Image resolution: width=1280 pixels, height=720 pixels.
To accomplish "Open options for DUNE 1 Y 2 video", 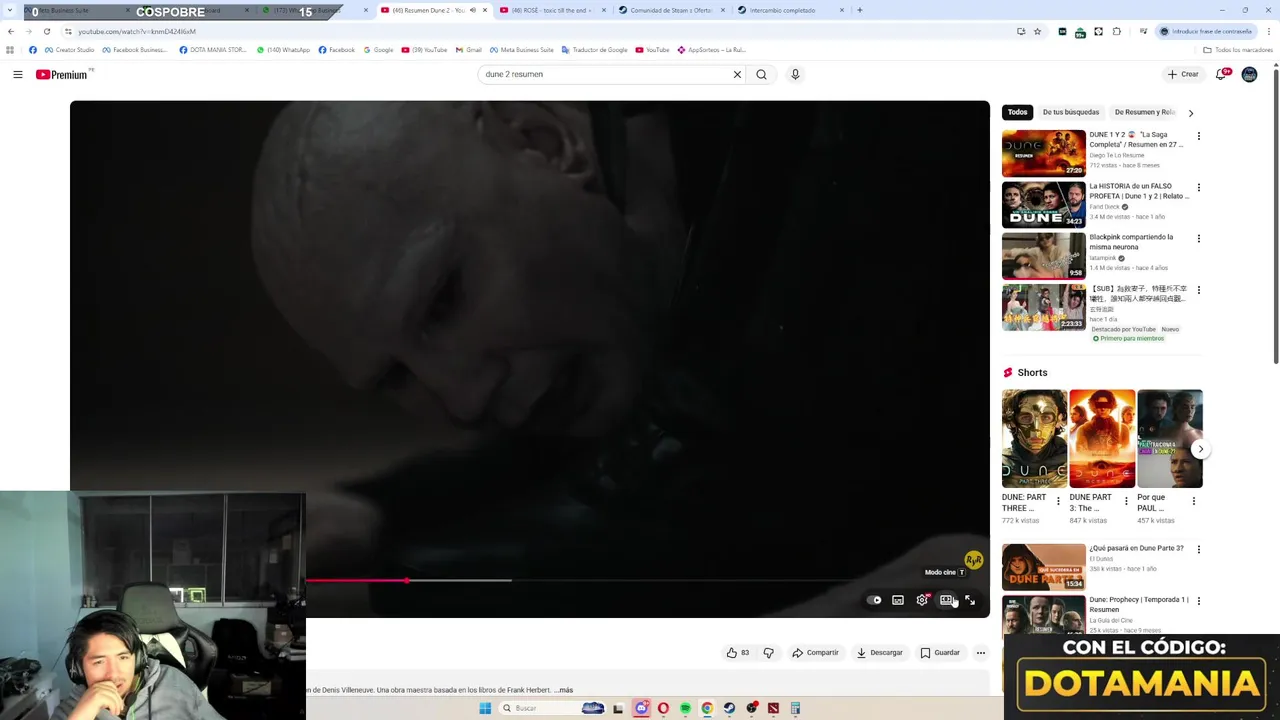I will click(x=1199, y=136).
